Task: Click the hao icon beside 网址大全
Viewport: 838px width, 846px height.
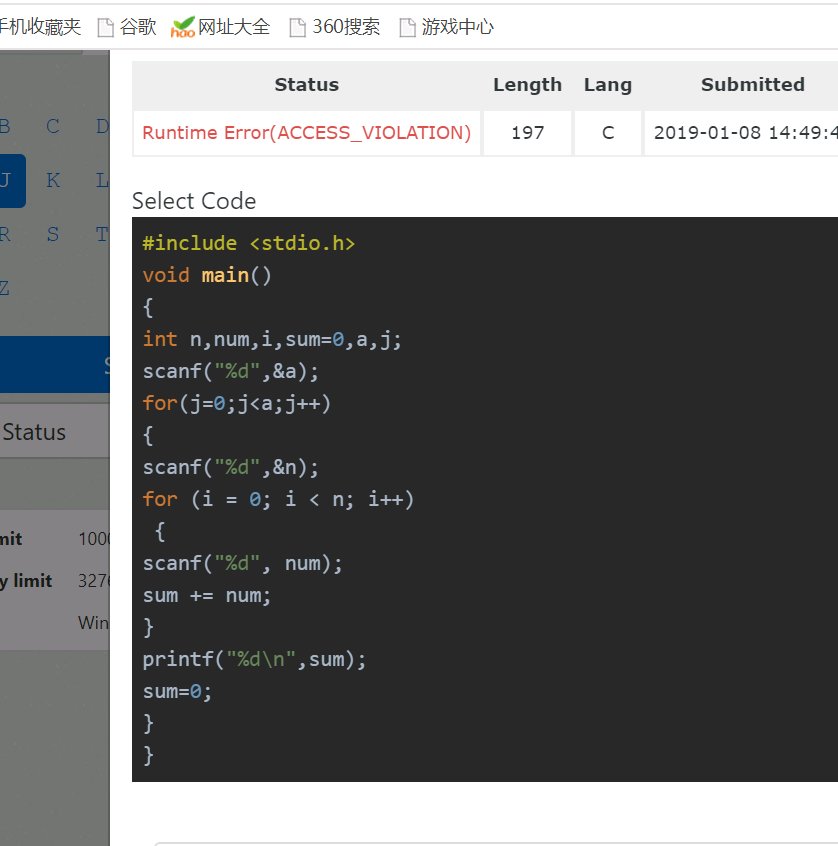Action: pos(182,27)
